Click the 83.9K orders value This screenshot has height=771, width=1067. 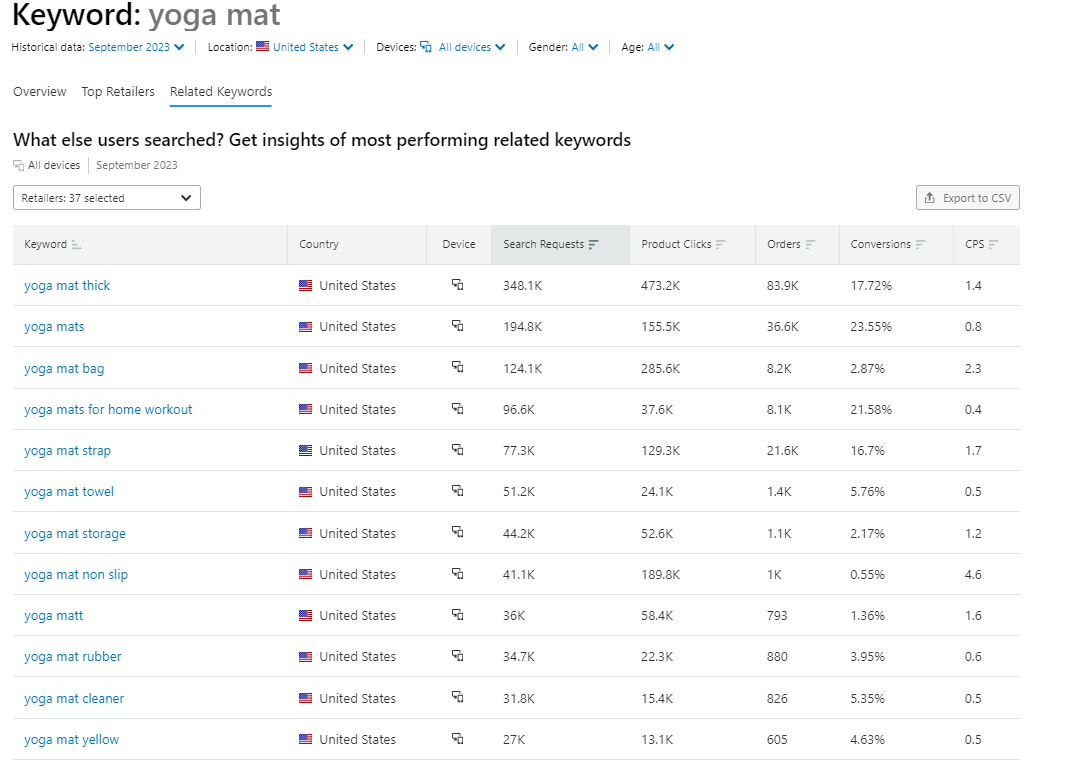point(783,286)
